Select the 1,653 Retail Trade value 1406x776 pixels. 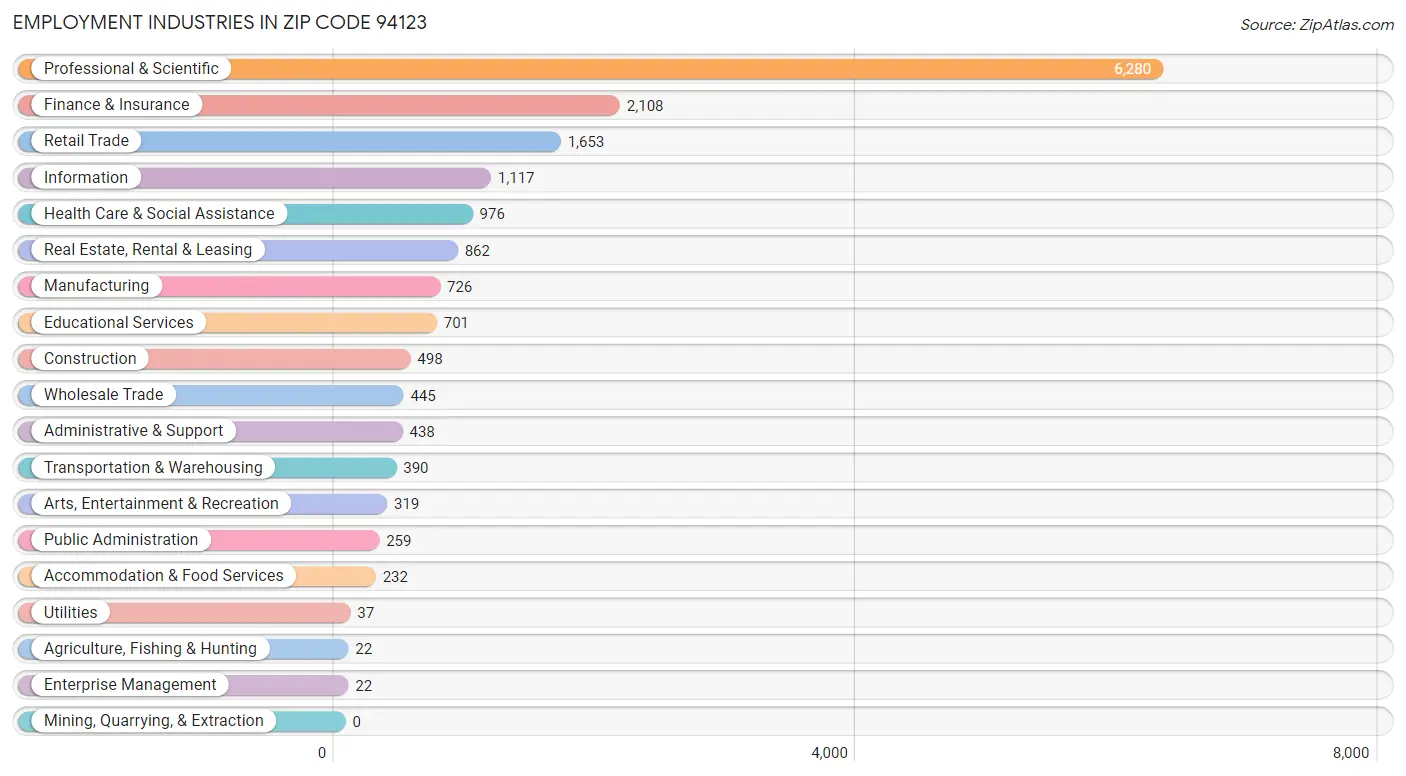coord(586,142)
